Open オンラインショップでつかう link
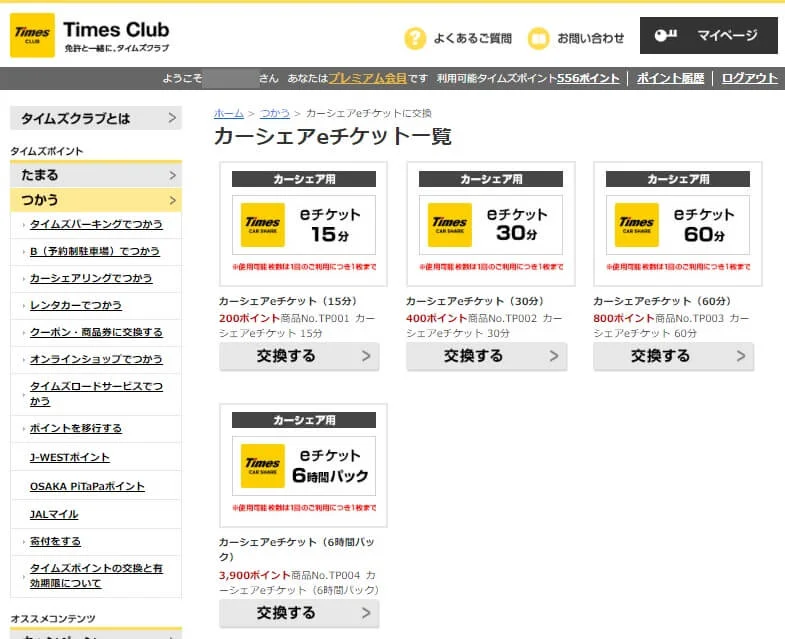785x639 pixels. tap(96, 360)
